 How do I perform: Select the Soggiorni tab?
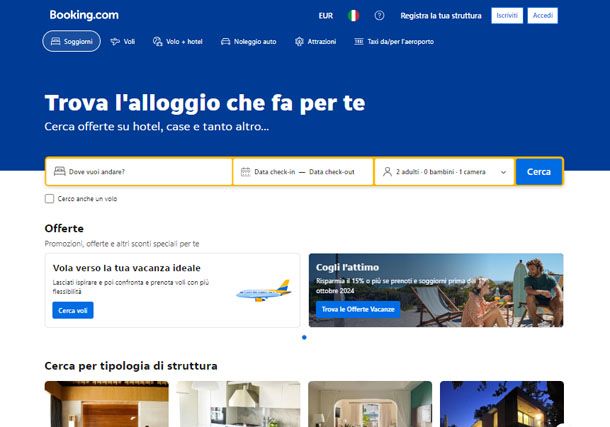72,41
